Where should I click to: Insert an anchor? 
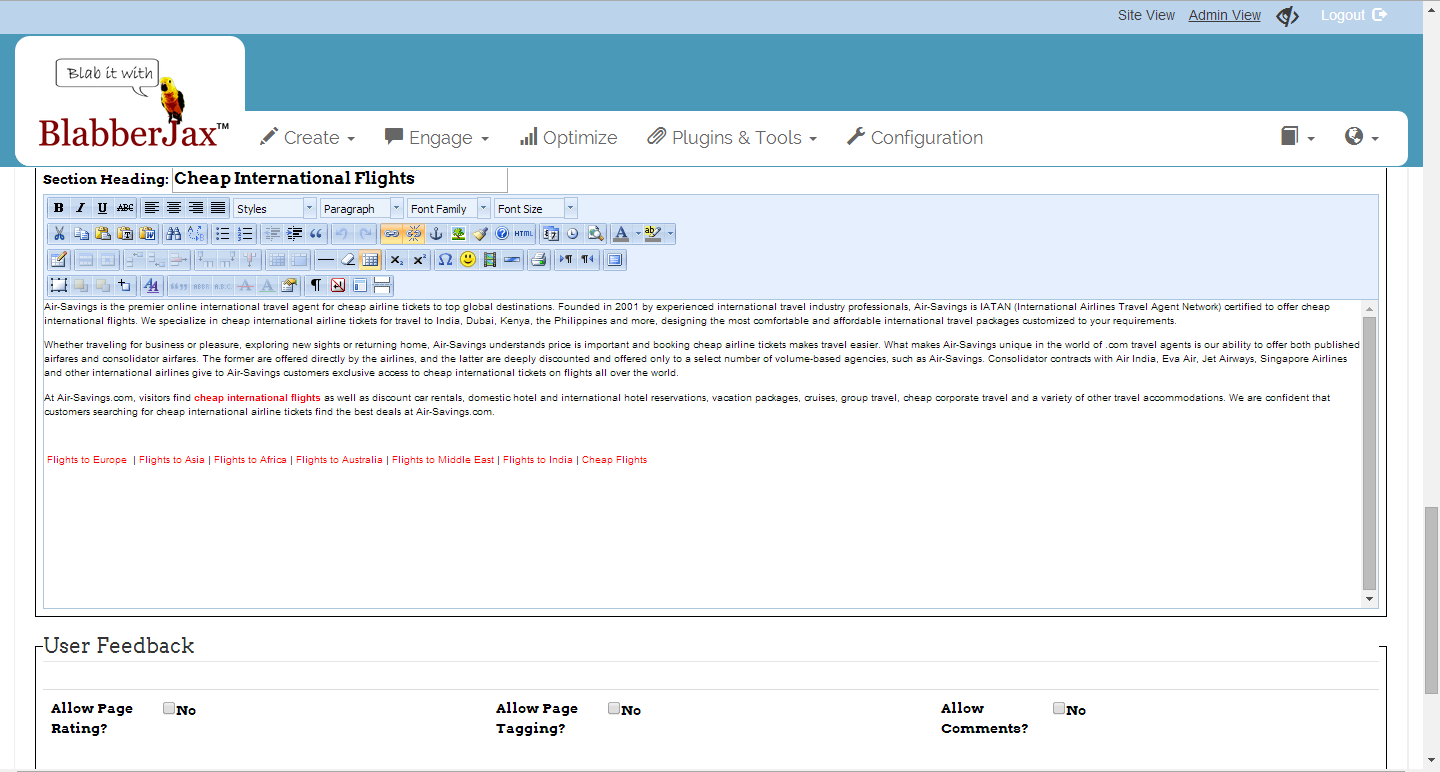click(x=436, y=234)
